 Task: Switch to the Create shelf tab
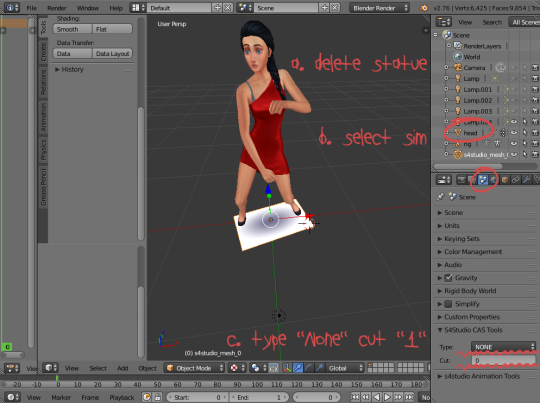coord(43,51)
